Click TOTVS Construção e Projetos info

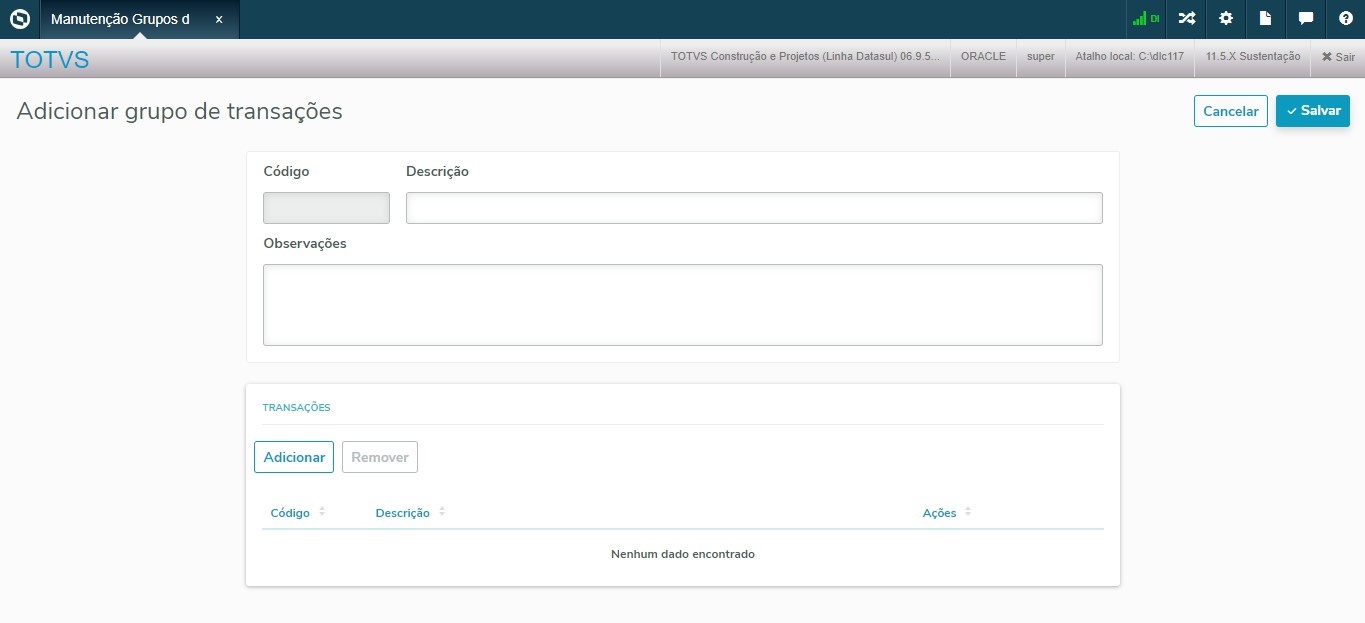click(x=805, y=57)
